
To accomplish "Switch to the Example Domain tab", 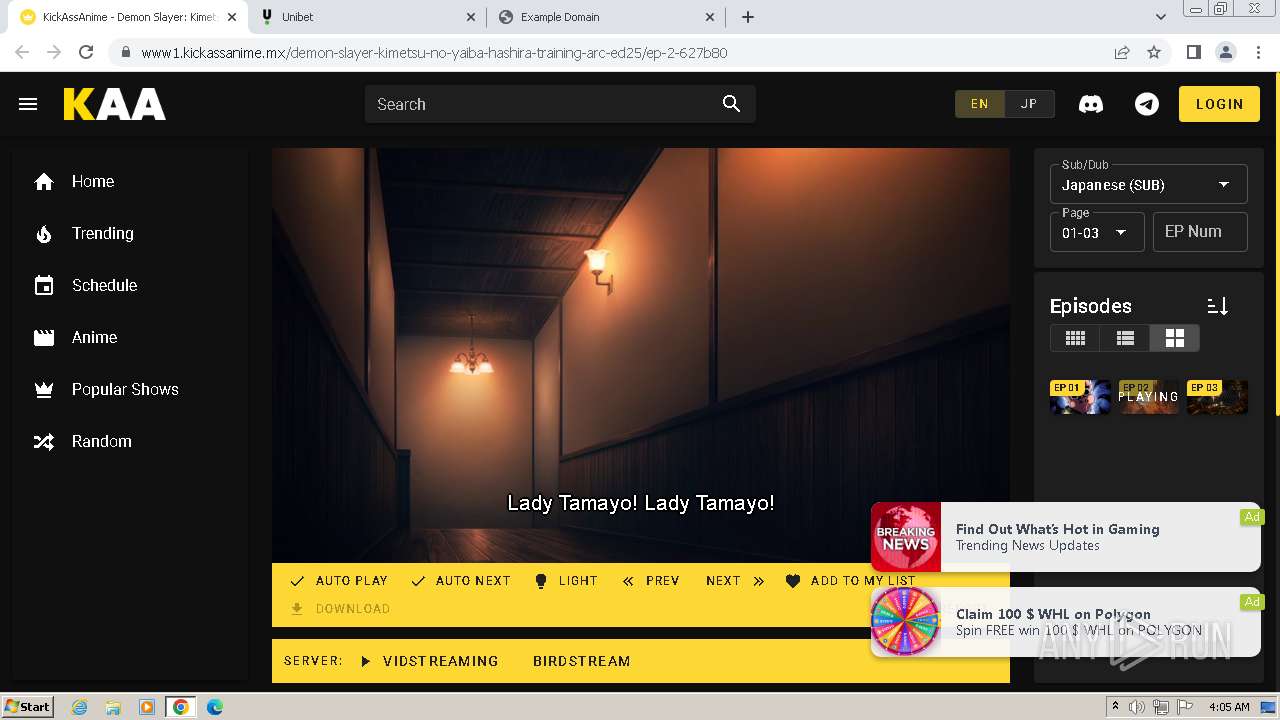I will (x=607, y=17).
